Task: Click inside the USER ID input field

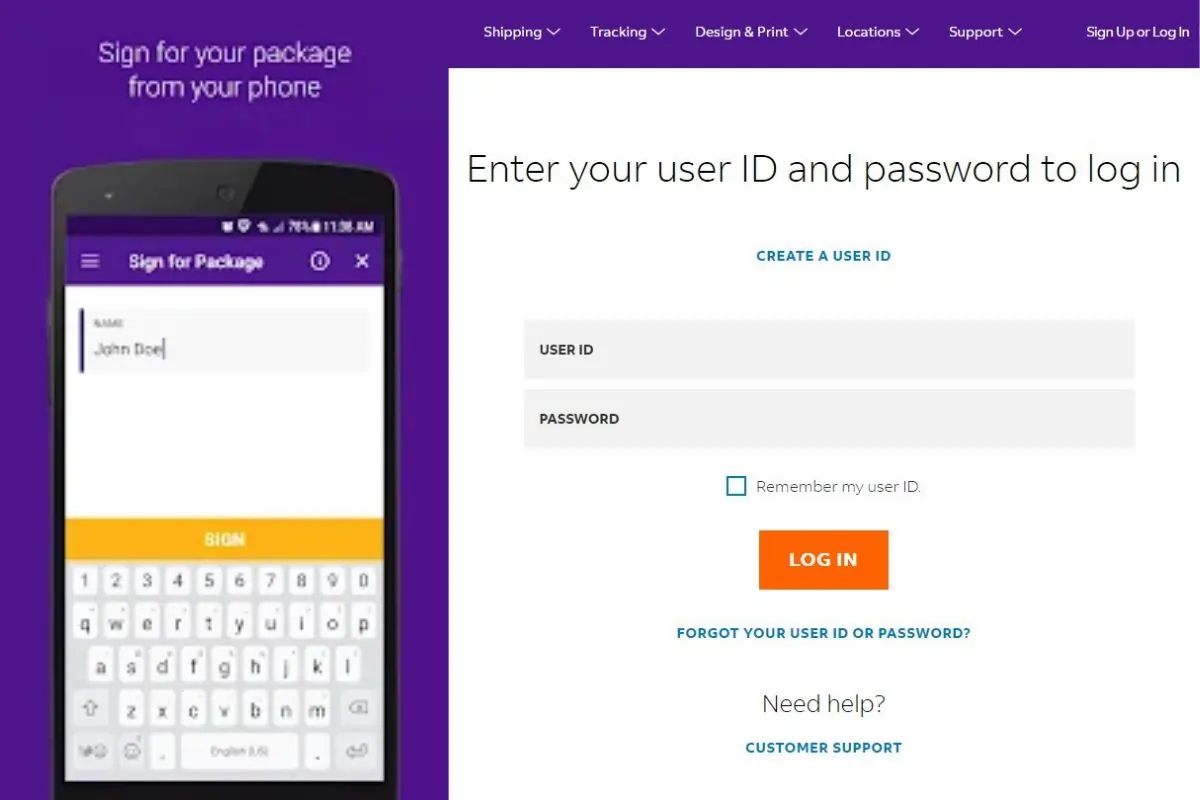Action: click(x=828, y=349)
